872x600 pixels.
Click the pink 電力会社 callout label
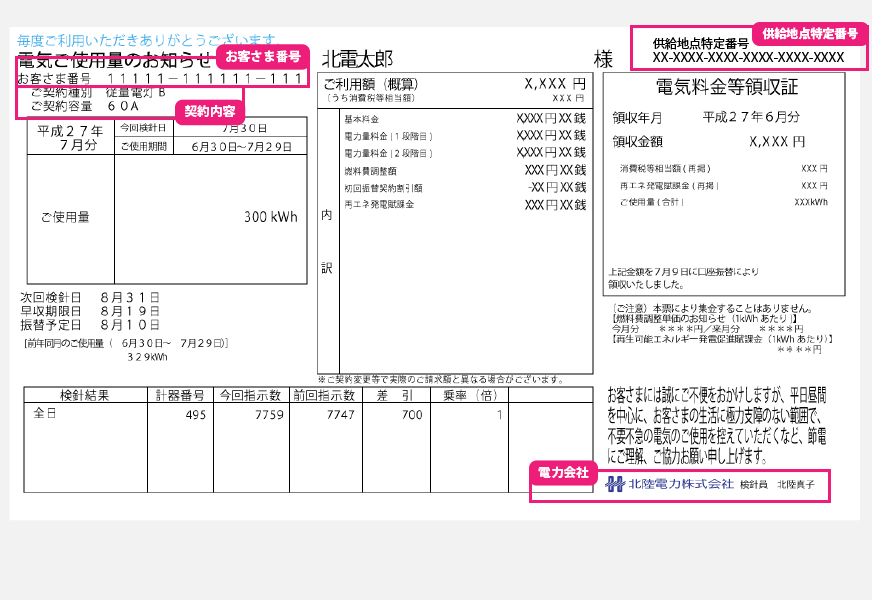point(563,472)
